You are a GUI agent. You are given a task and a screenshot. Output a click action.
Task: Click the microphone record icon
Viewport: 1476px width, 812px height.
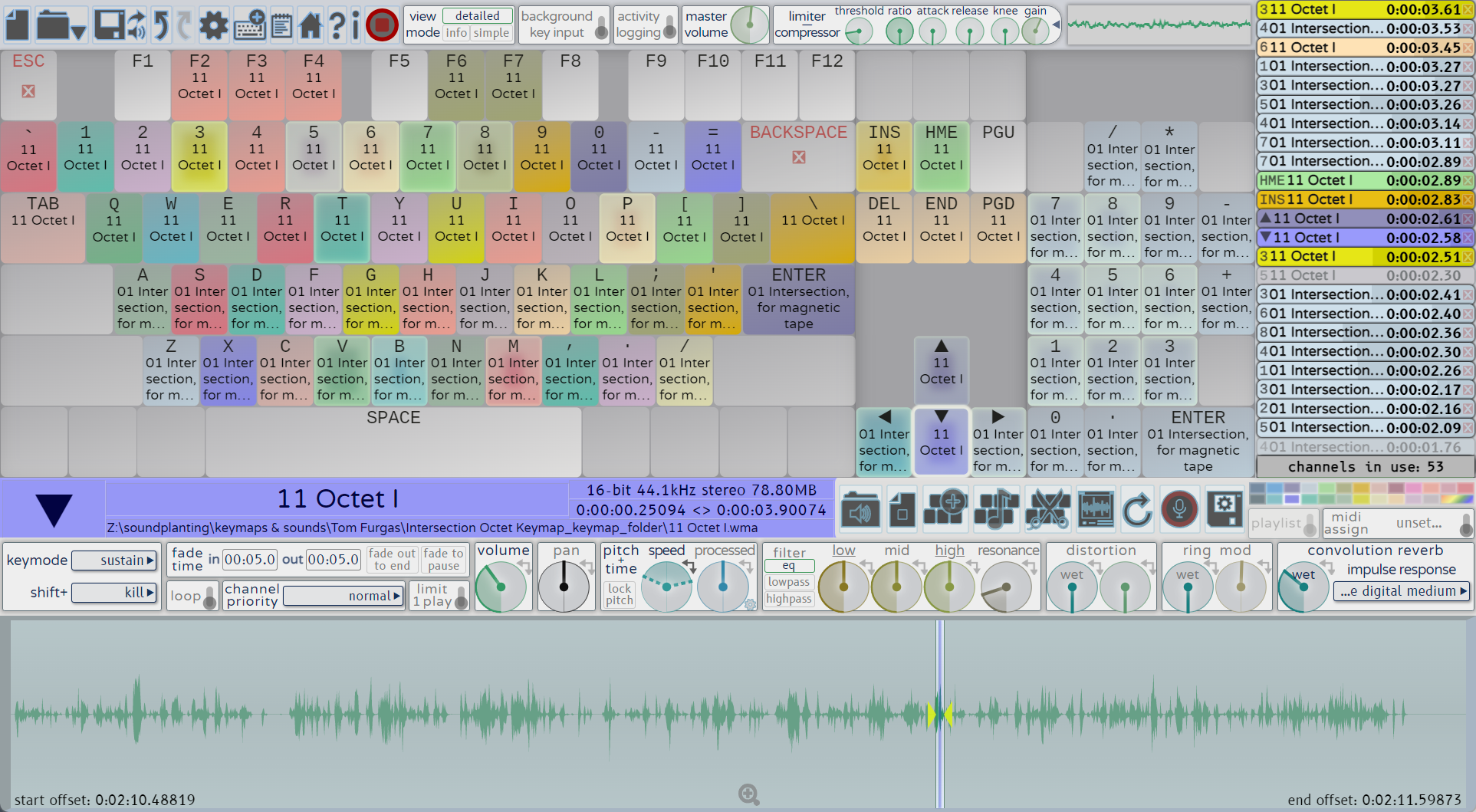[1179, 509]
